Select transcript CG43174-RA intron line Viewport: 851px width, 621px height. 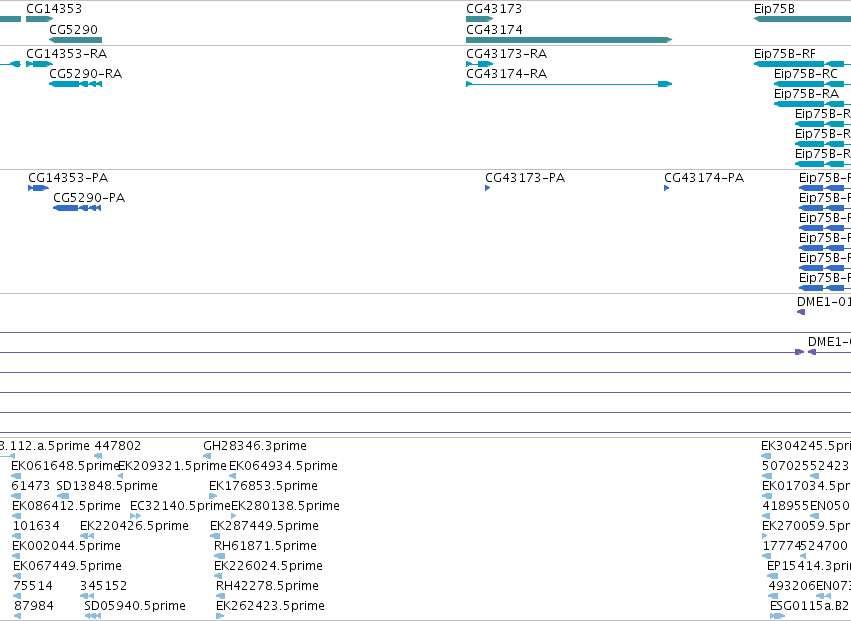564,84
